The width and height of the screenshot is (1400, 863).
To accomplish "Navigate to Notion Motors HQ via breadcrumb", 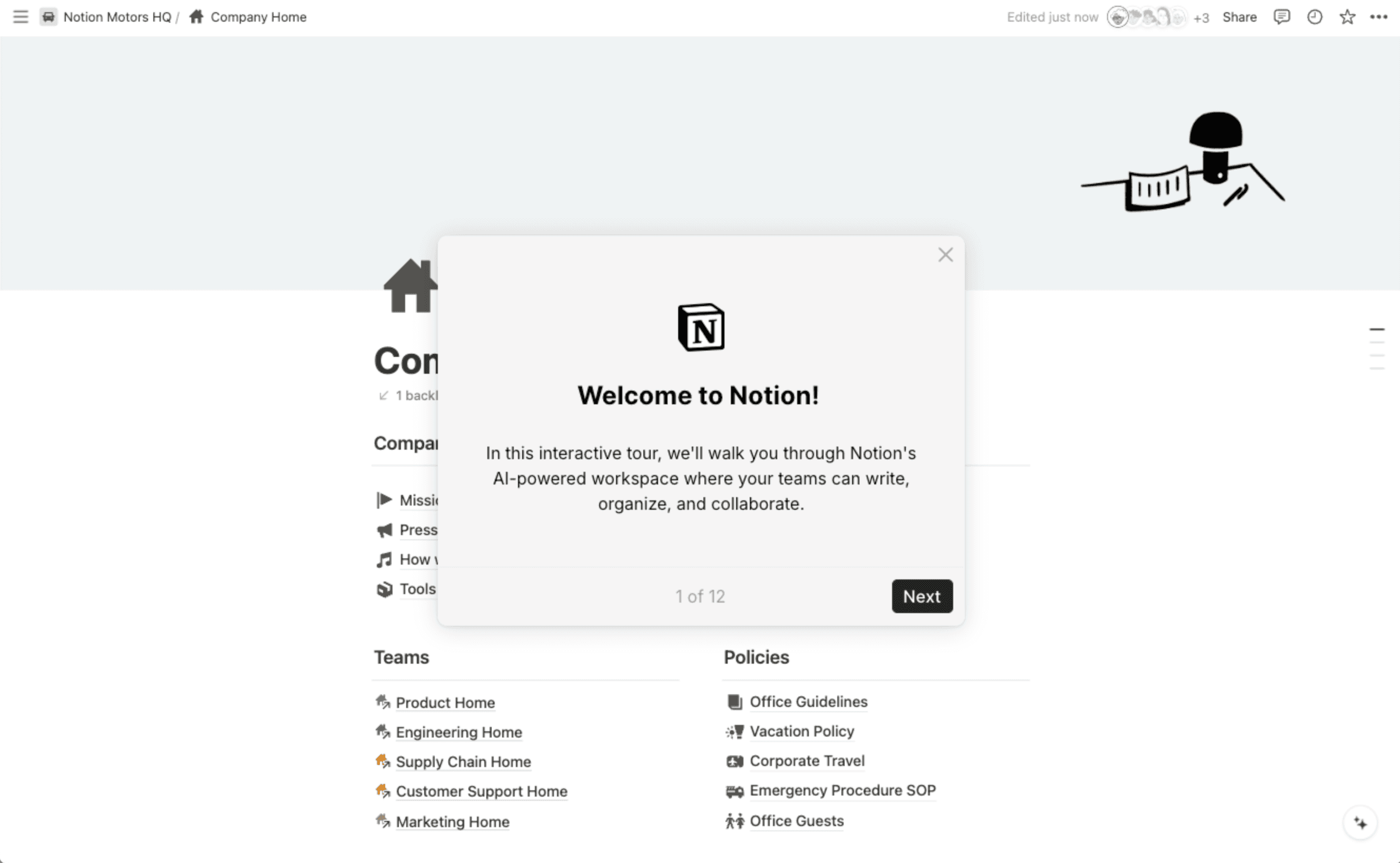I will click(117, 16).
